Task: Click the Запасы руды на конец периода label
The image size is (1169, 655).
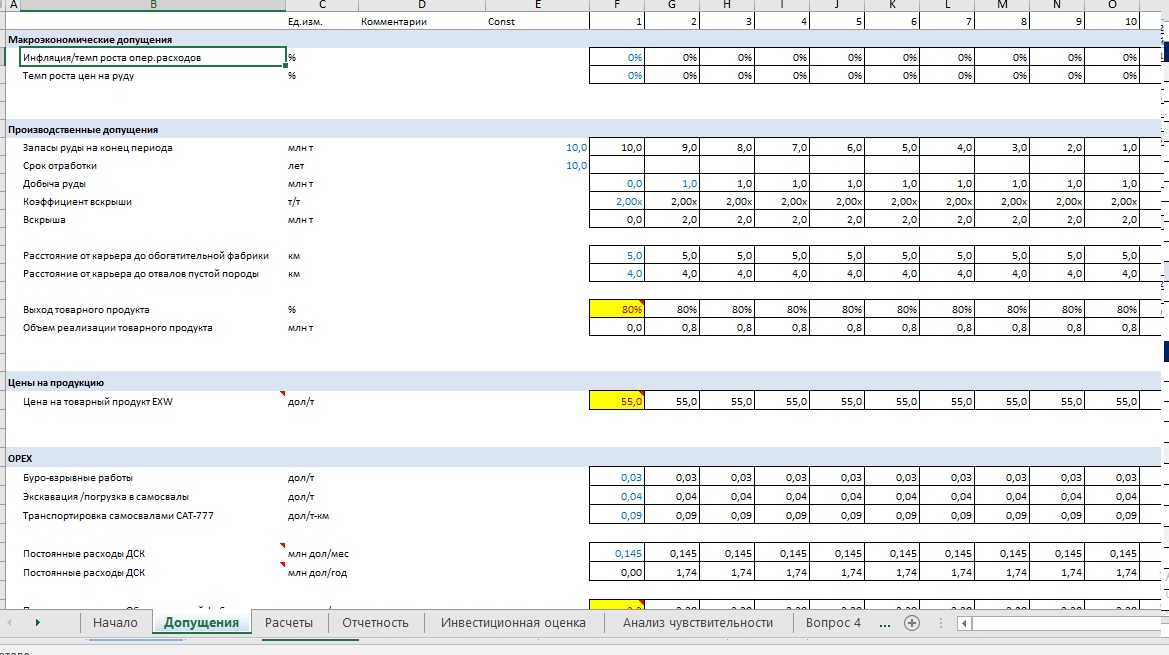Action: (97, 148)
